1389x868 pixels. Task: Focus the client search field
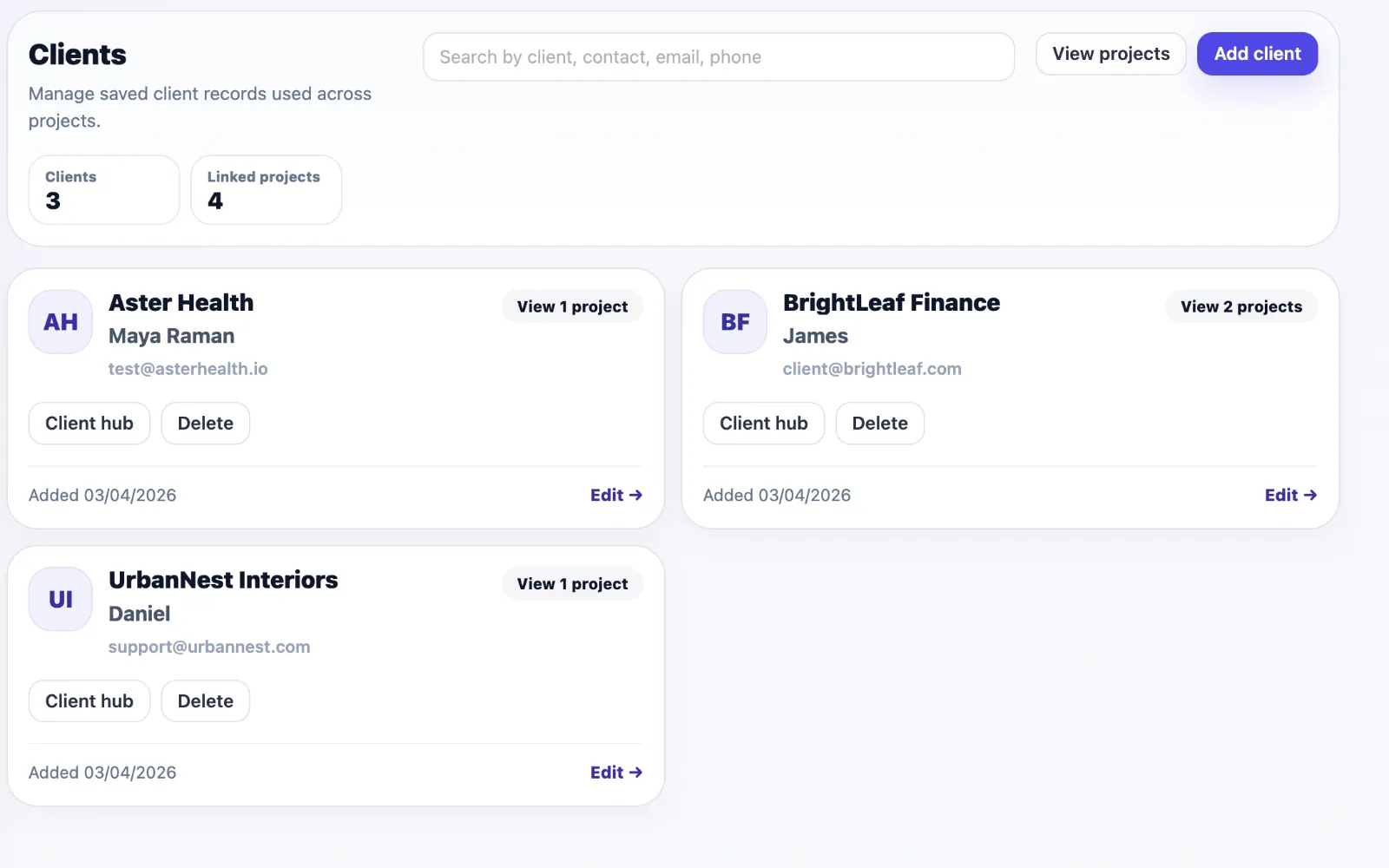719,57
